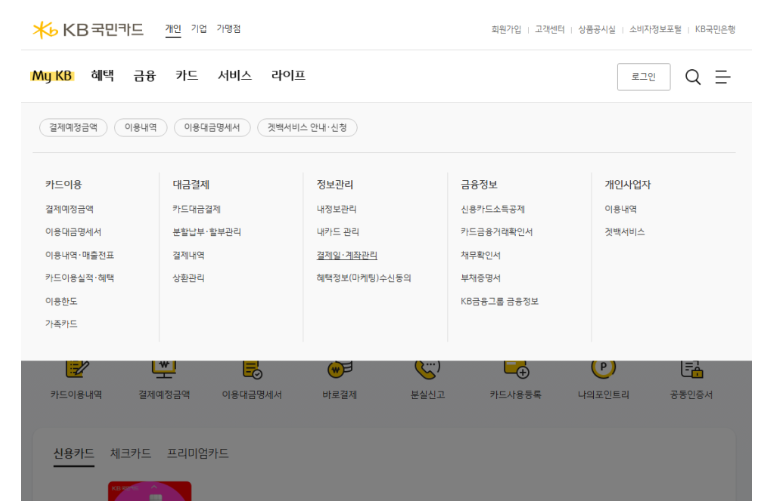This screenshot has height=502, width=775.
Task: Open 가족카드 under 카드이용
Action: pos(61,324)
